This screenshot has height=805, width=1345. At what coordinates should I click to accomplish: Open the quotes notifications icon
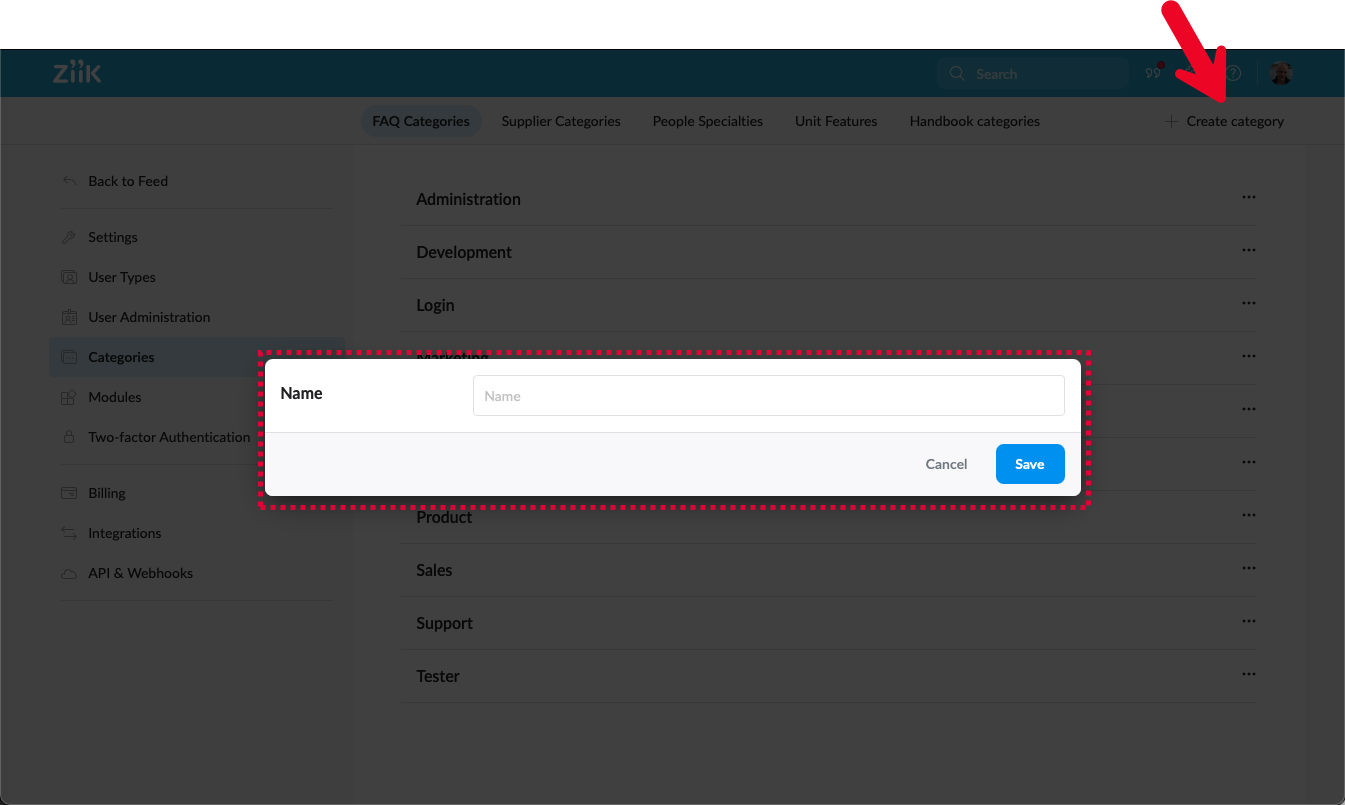(x=1153, y=73)
